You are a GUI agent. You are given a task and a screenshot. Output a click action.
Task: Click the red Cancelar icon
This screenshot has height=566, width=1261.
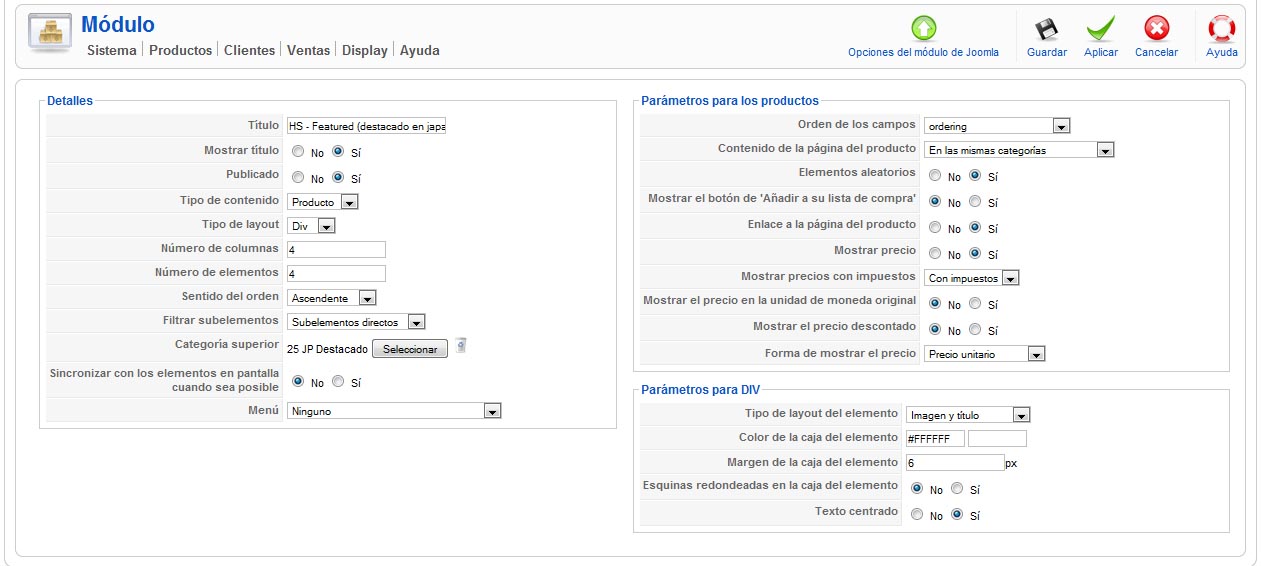[1156, 29]
